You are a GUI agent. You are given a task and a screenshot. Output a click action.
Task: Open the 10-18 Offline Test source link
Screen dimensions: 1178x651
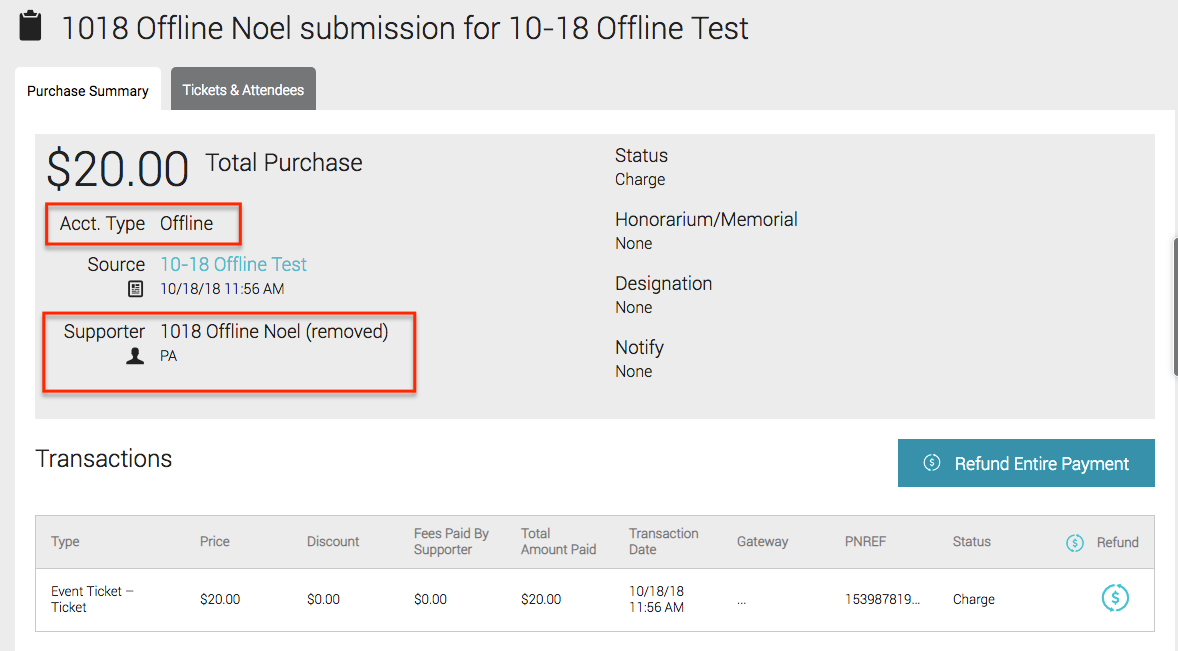[x=234, y=264]
